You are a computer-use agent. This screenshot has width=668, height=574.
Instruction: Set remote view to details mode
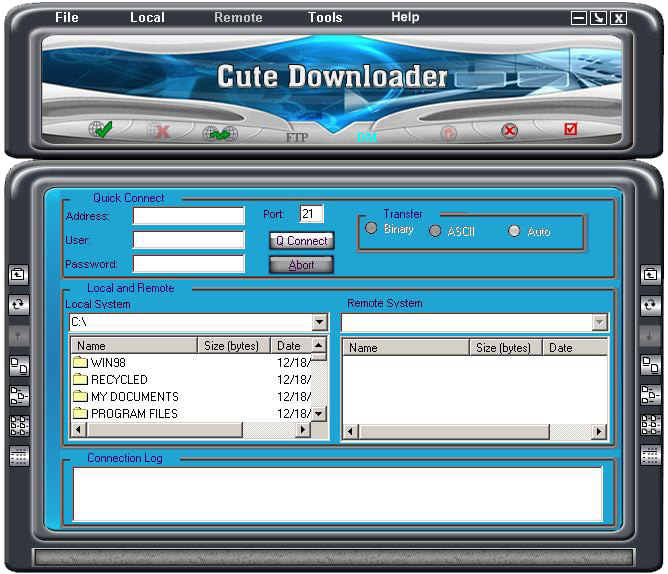tap(651, 456)
